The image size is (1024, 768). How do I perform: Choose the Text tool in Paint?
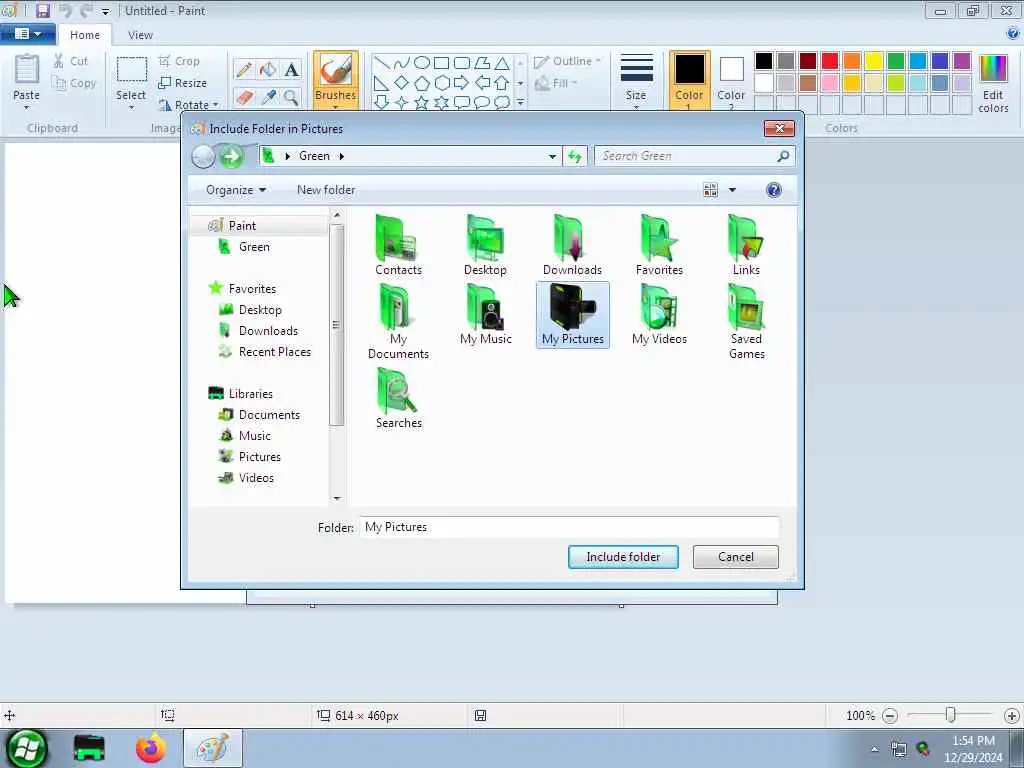click(291, 69)
